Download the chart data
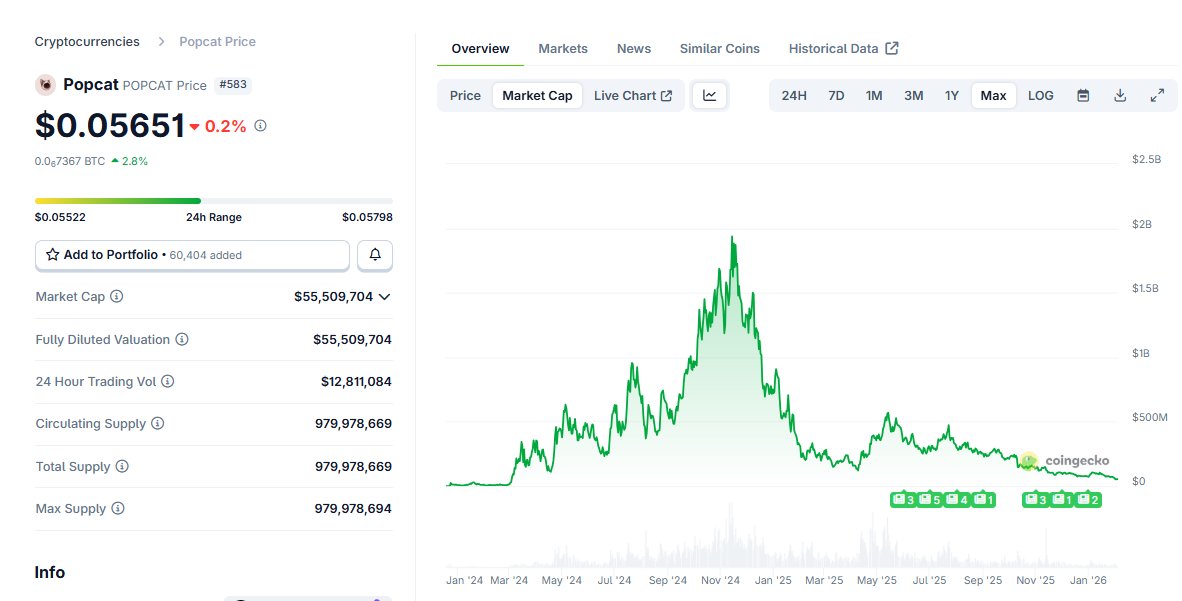1182x601 pixels. click(x=1120, y=96)
